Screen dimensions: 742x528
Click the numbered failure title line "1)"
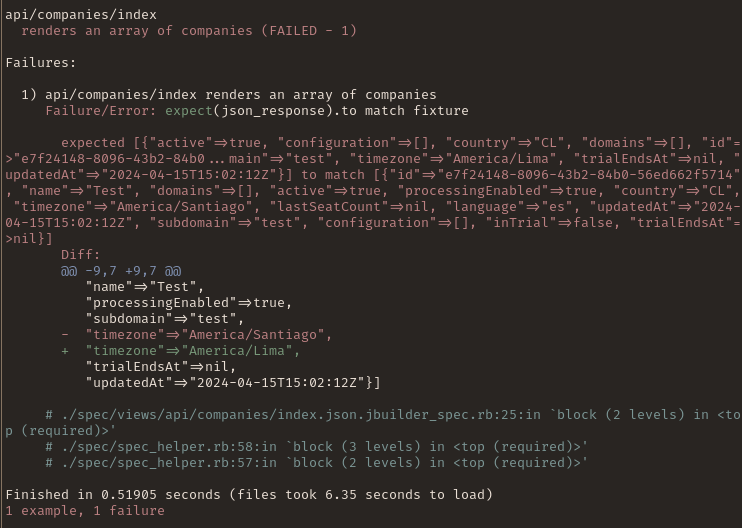pos(229,95)
